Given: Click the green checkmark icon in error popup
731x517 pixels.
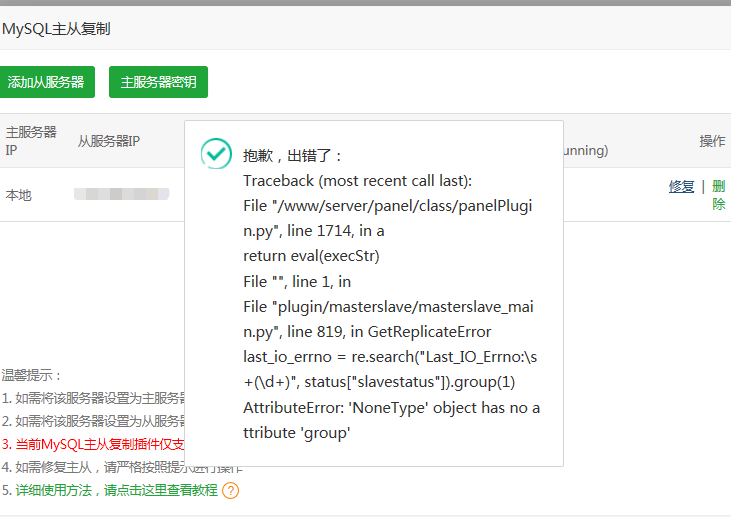Looking at the screenshot, I should coord(216,153).
